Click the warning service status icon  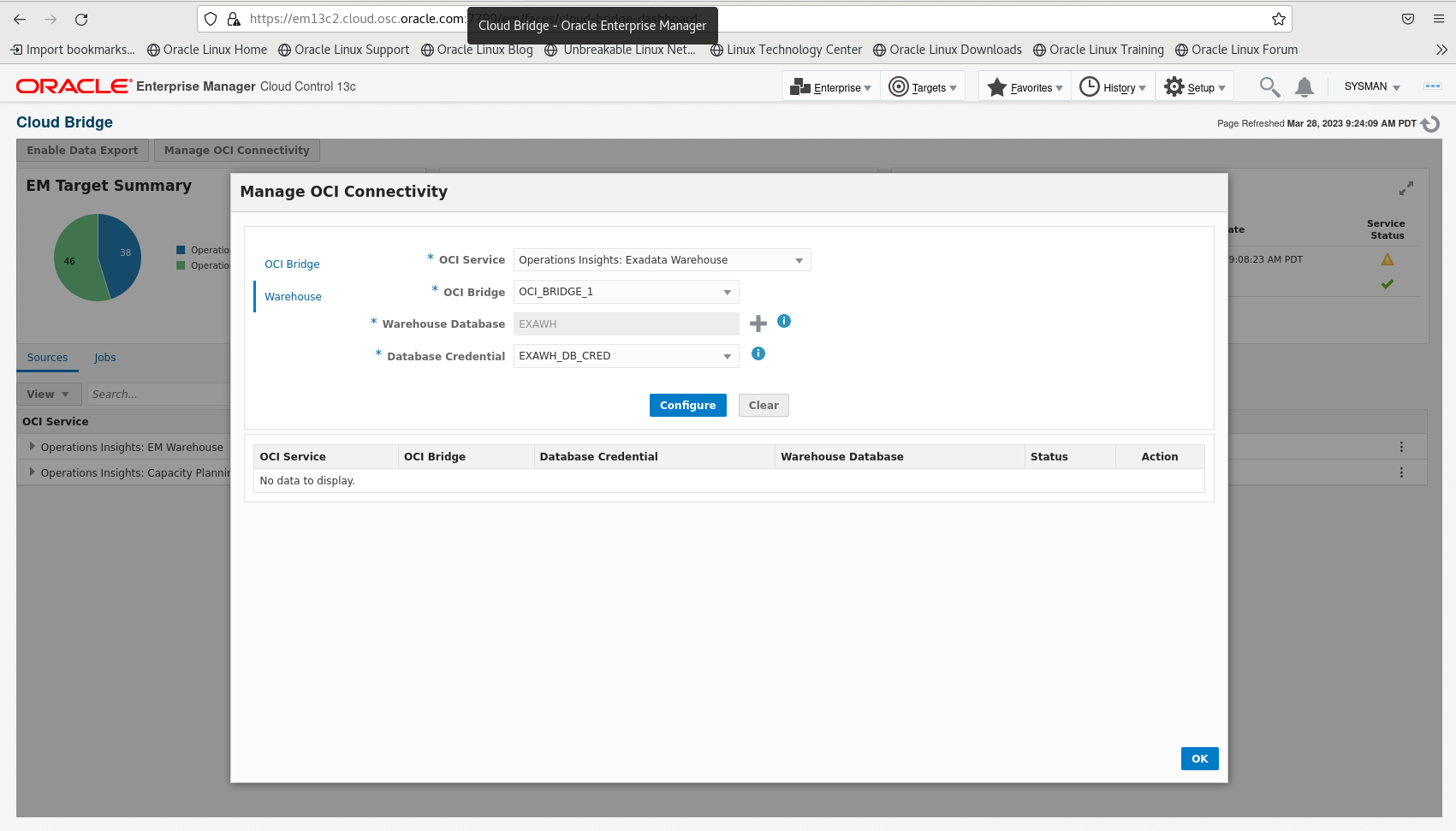(1388, 259)
